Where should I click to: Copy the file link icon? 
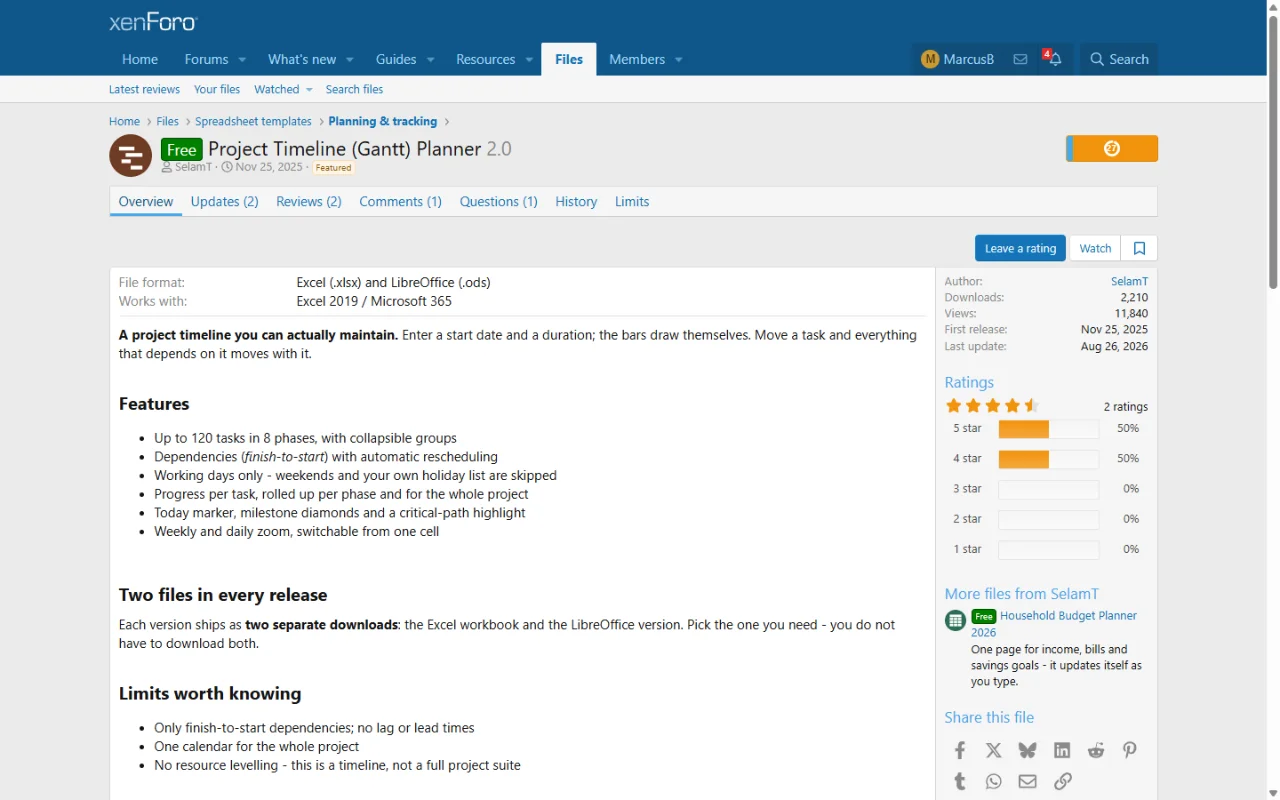1062,781
